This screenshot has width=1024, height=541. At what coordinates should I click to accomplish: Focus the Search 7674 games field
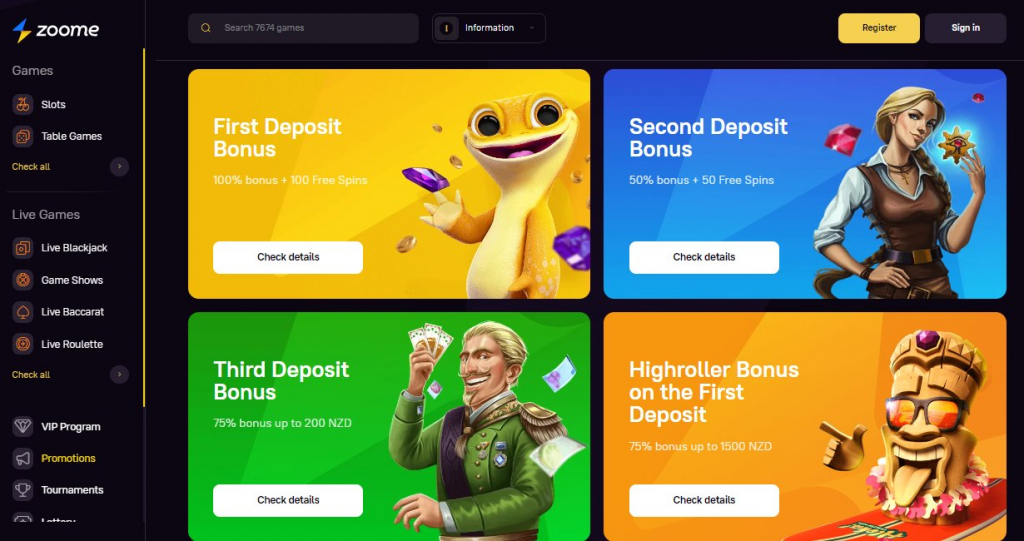pos(303,28)
